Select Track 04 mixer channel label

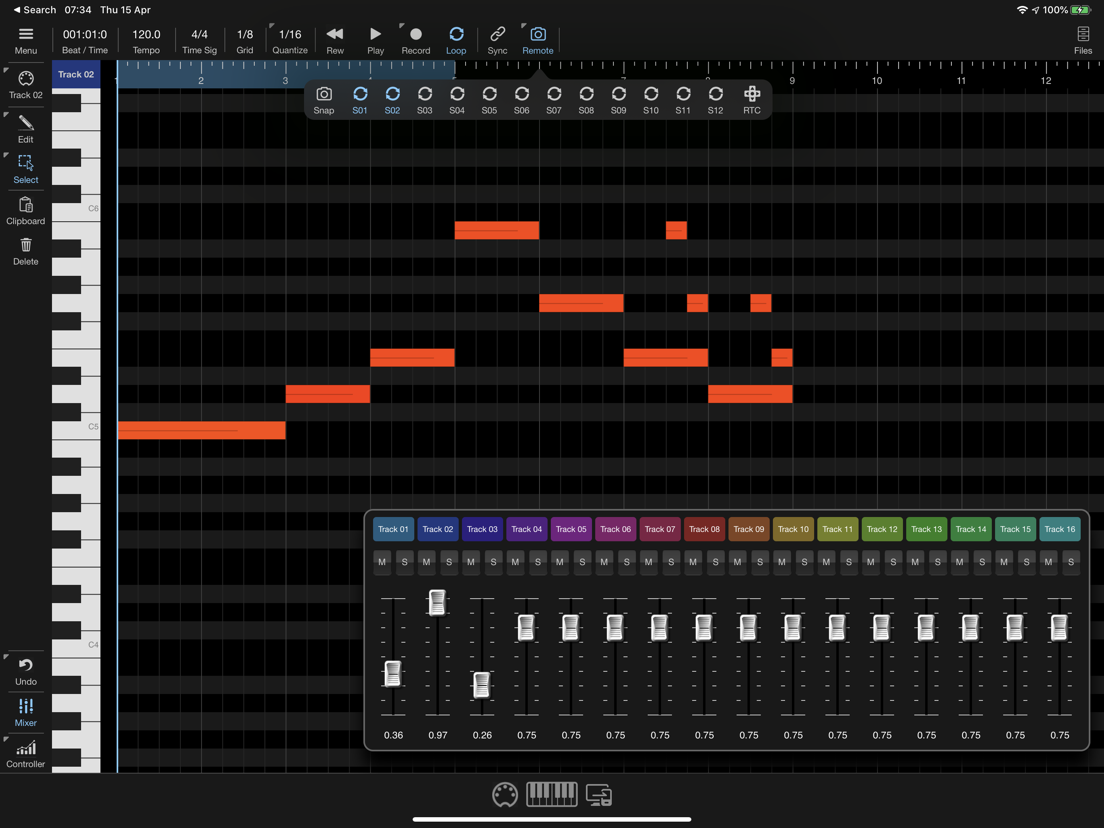pyautogui.click(x=527, y=529)
